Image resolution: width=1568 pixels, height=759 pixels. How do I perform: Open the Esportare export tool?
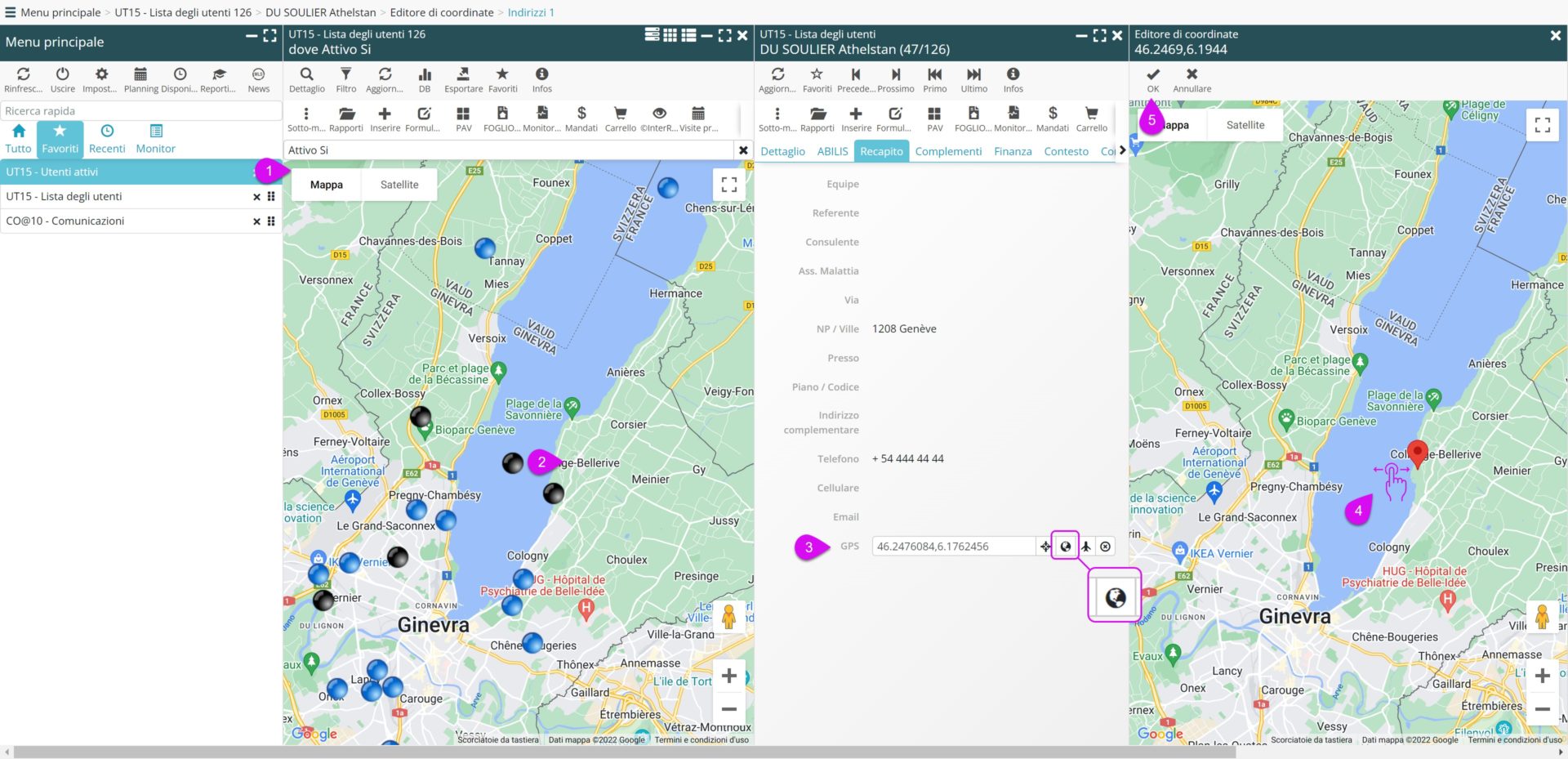[463, 75]
